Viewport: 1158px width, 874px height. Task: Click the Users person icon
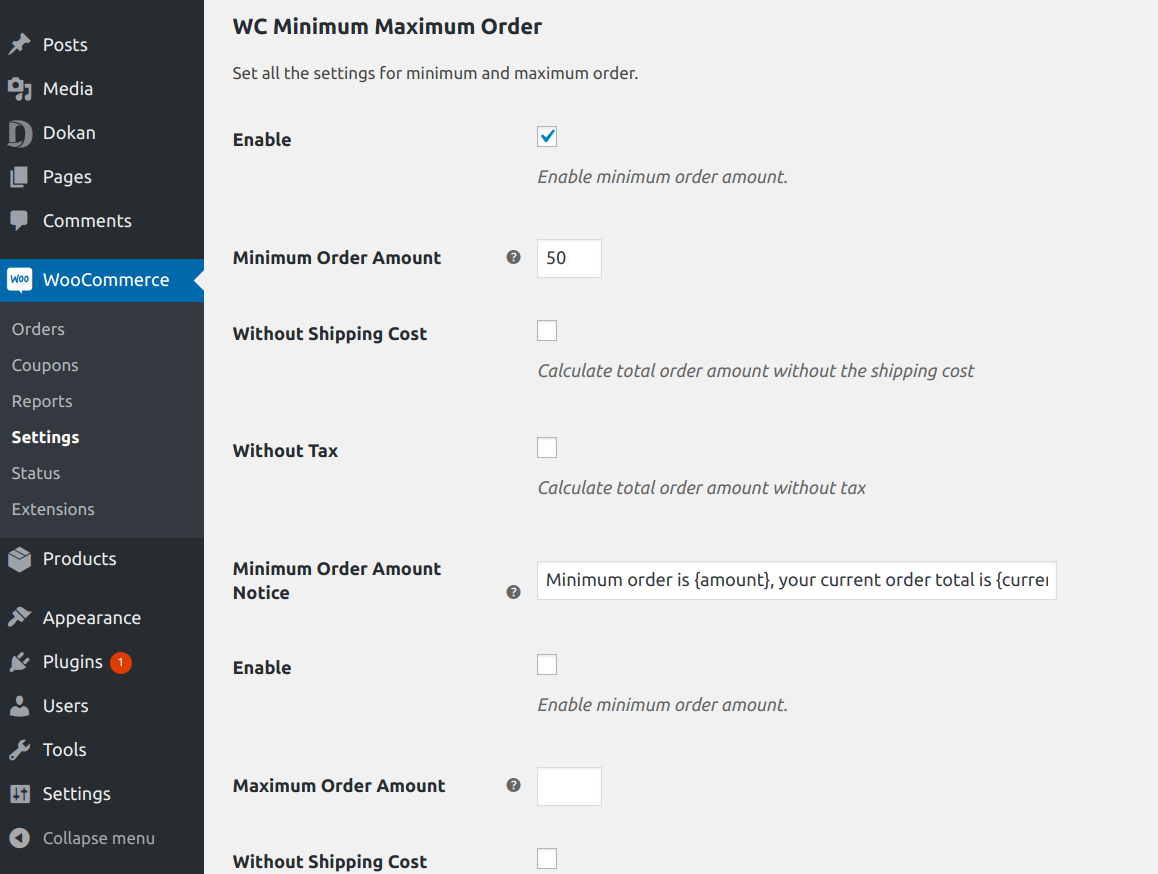tap(20, 706)
